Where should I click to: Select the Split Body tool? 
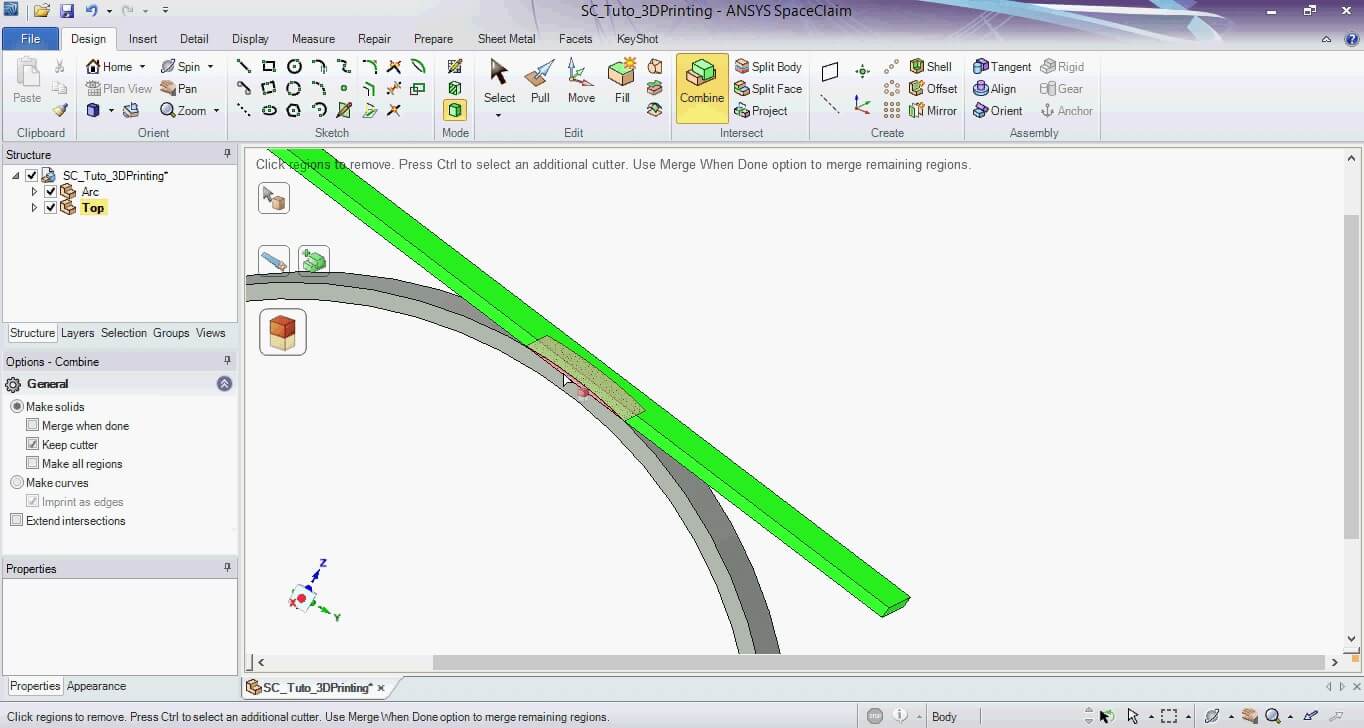click(x=768, y=66)
